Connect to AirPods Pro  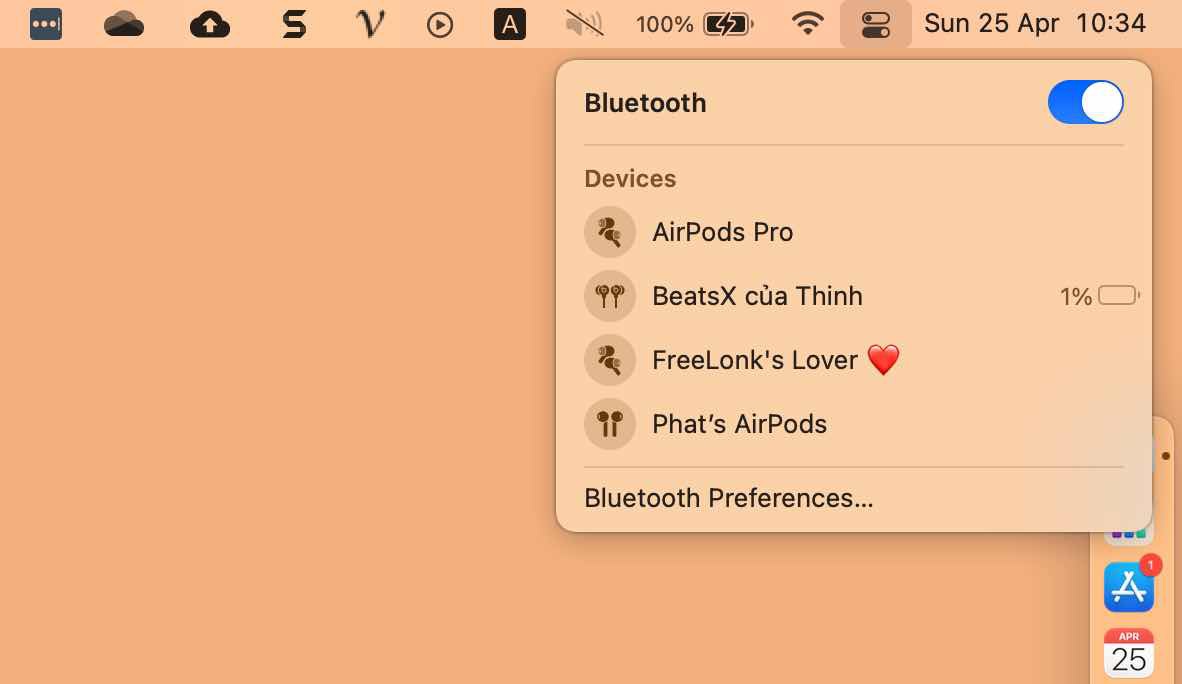(722, 232)
